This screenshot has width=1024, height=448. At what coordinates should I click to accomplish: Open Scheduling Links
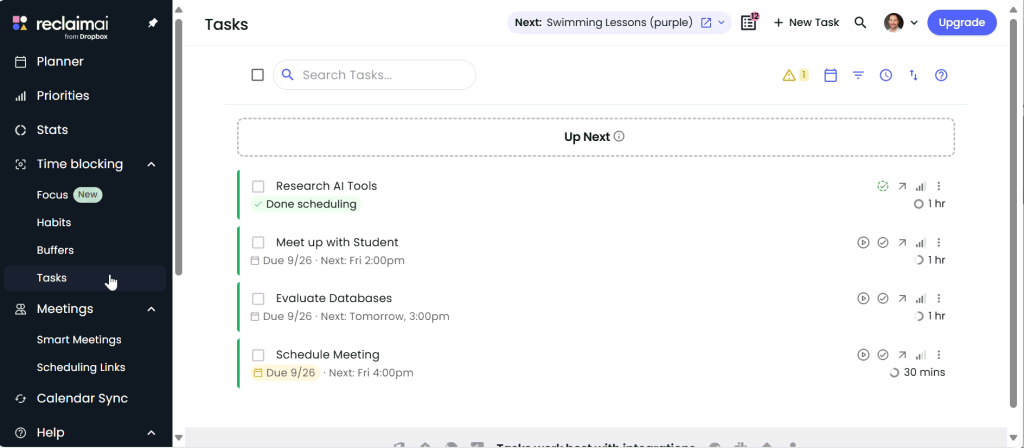81,367
